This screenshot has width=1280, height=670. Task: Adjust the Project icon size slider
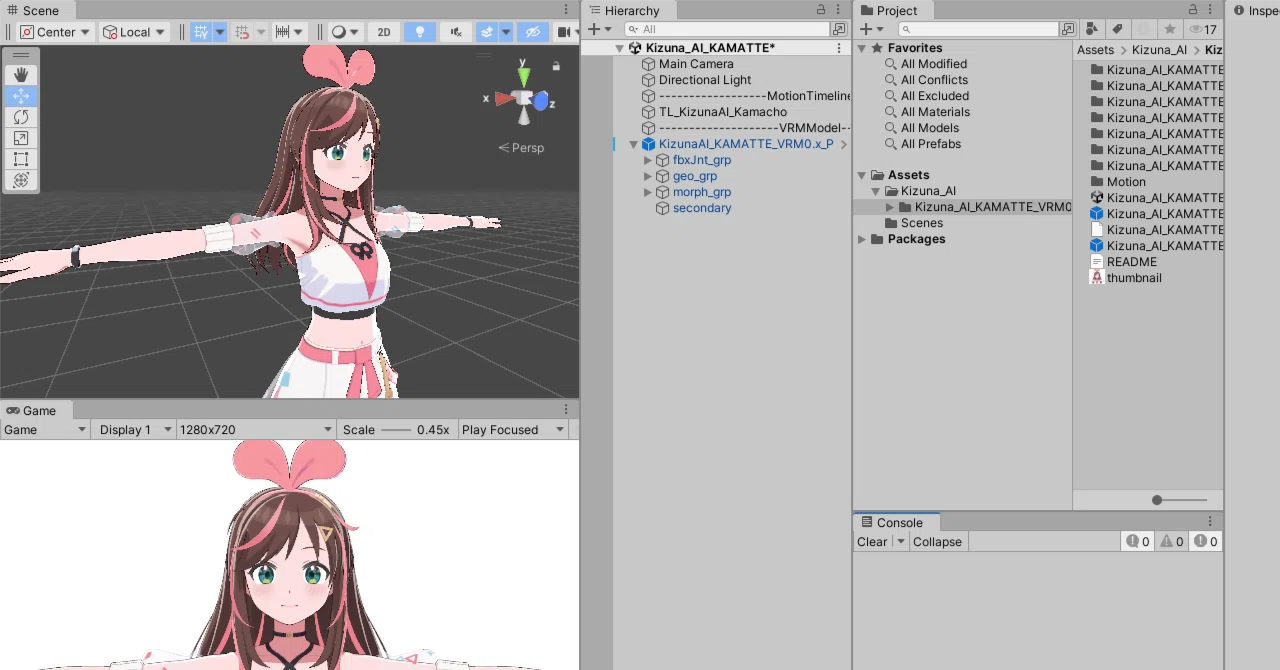coord(1179,500)
